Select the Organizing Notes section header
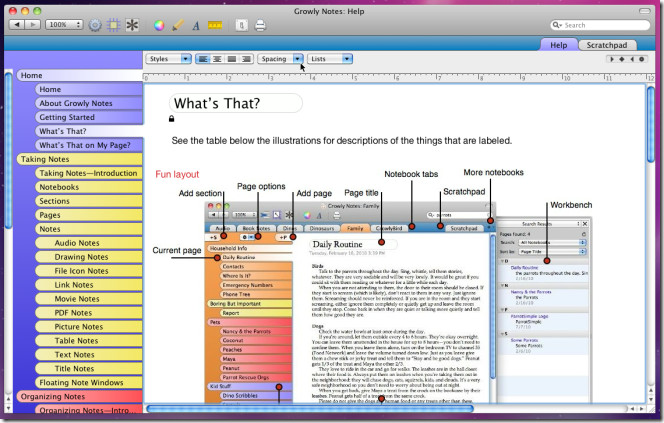 80,397
